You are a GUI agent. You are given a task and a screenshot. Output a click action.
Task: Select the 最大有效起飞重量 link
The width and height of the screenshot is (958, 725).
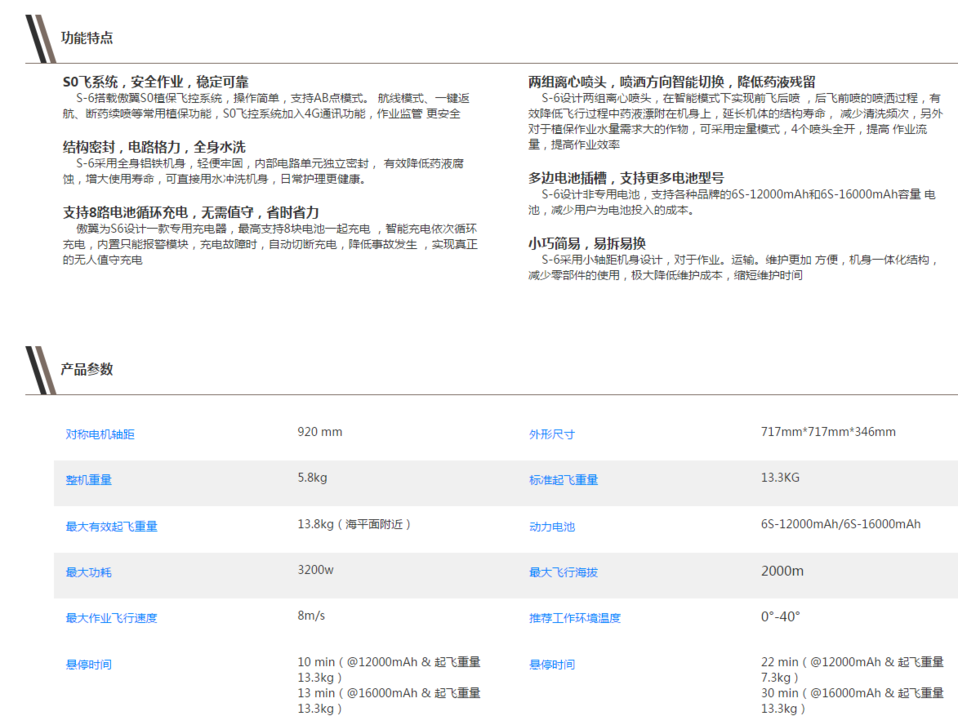[x=111, y=526]
